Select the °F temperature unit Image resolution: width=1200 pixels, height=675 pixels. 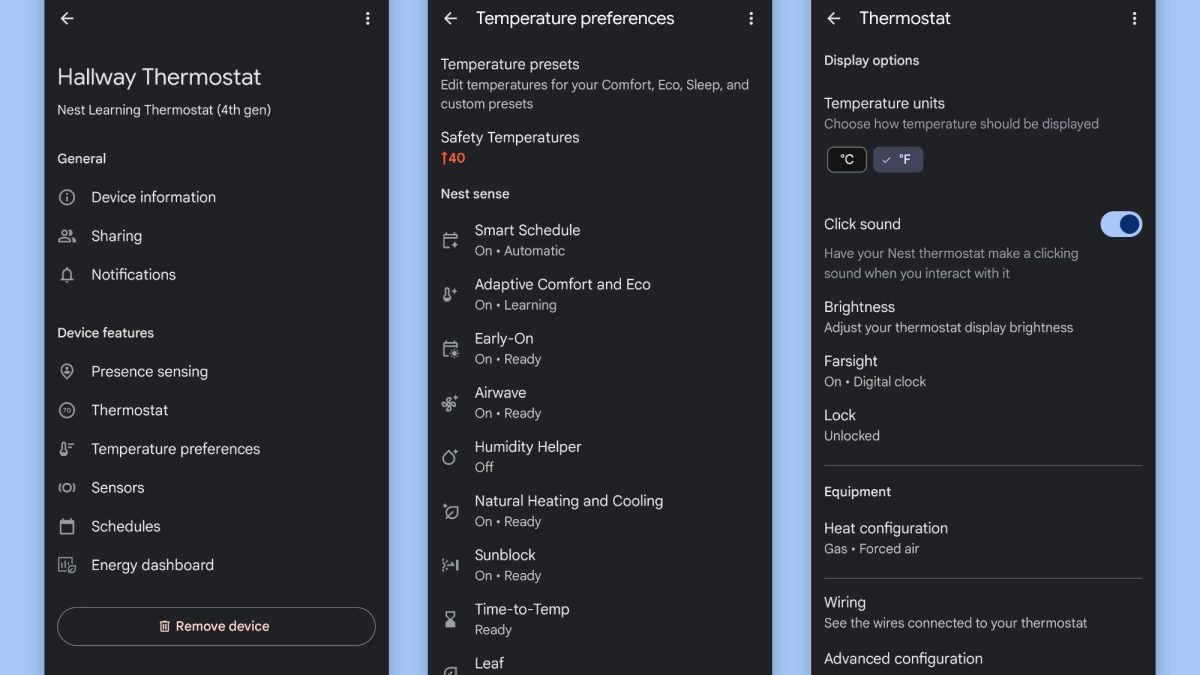898,160
